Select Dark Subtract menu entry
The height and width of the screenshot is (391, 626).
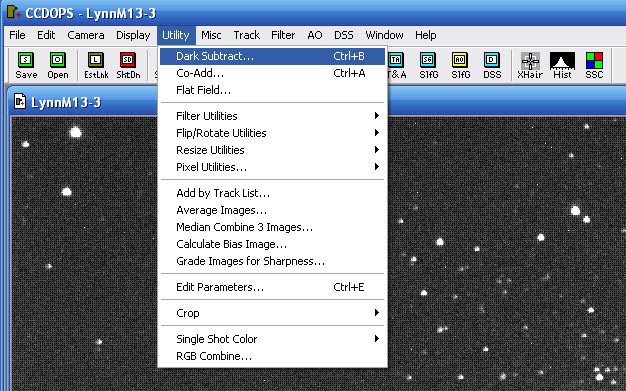click(273, 56)
